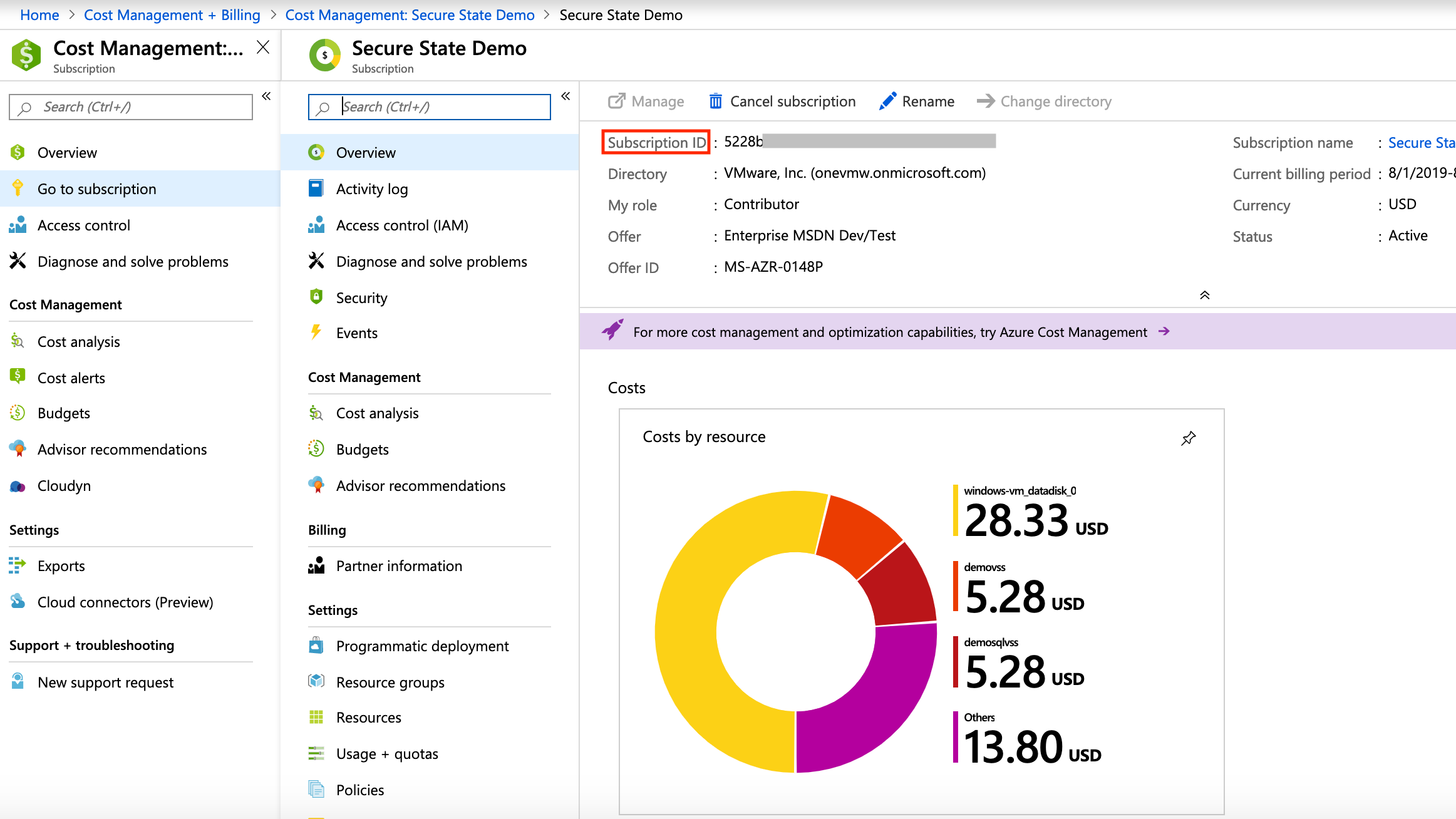Select Cost alerts
This screenshot has height=819, width=1456.
(x=71, y=378)
